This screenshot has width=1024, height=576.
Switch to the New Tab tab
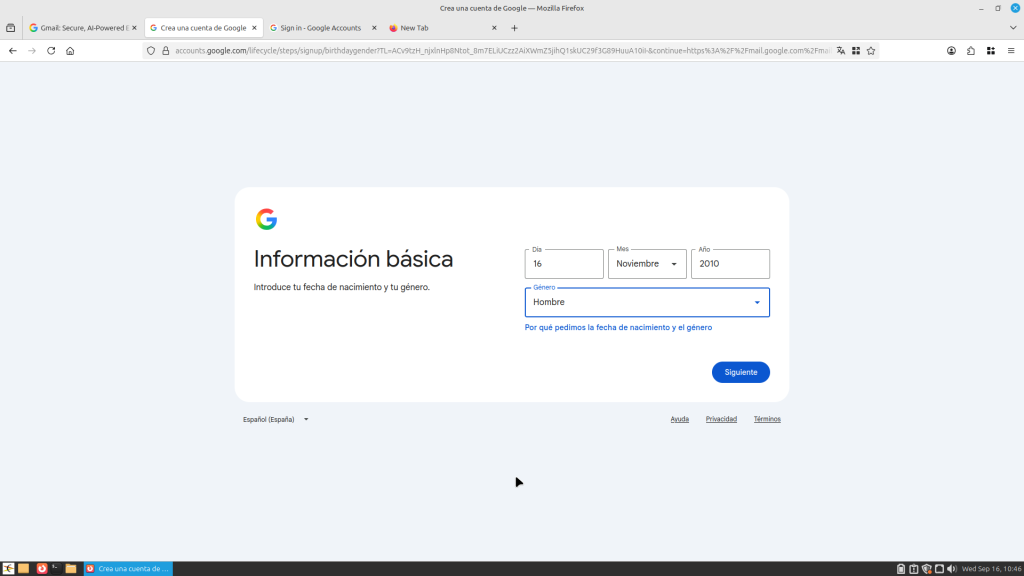point(443,28)
